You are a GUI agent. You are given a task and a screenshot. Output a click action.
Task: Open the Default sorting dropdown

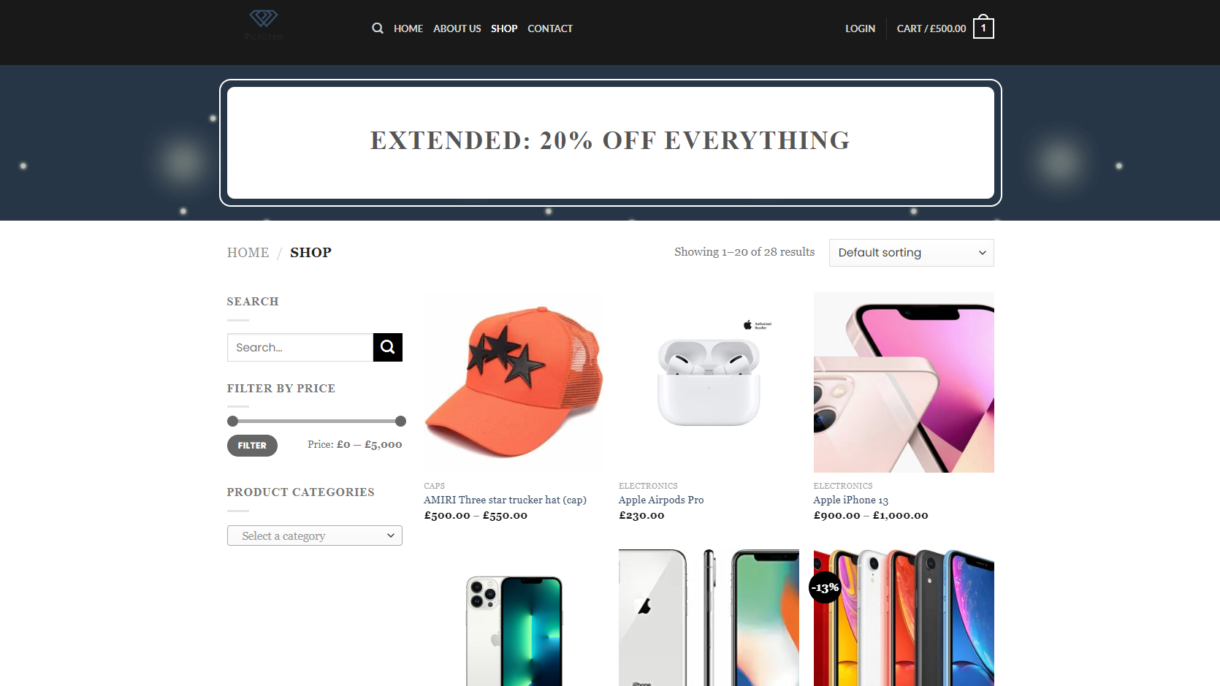tap(911, 252)
